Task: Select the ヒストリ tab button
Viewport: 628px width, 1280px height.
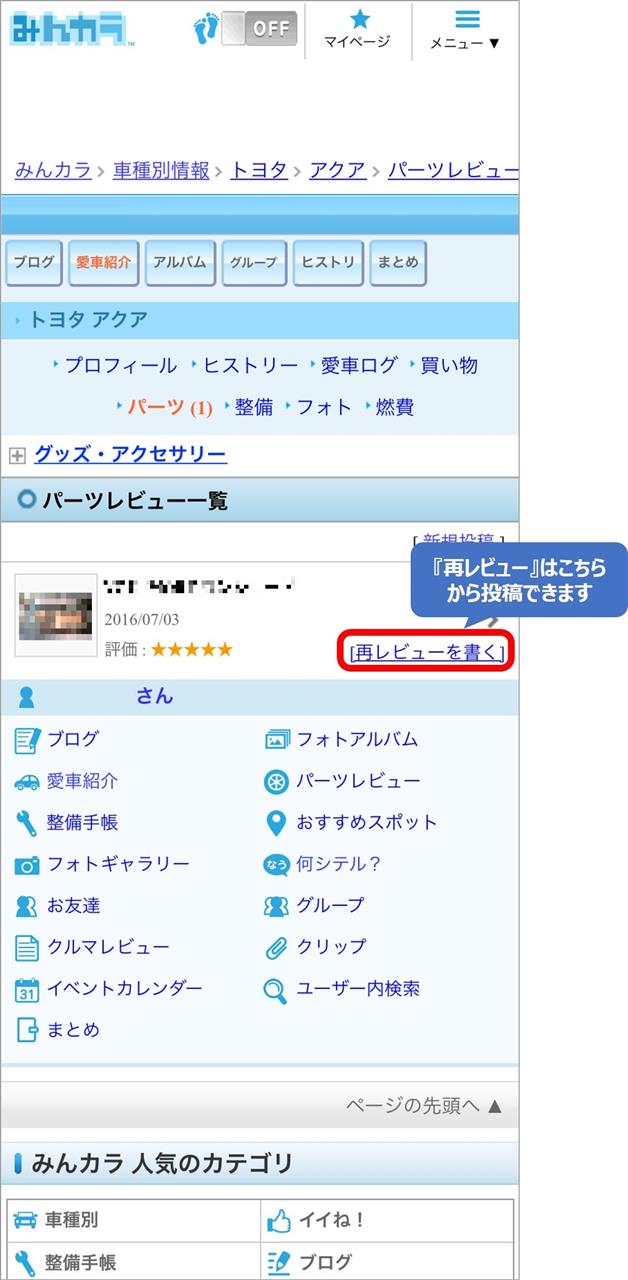Action: [329, 263]
